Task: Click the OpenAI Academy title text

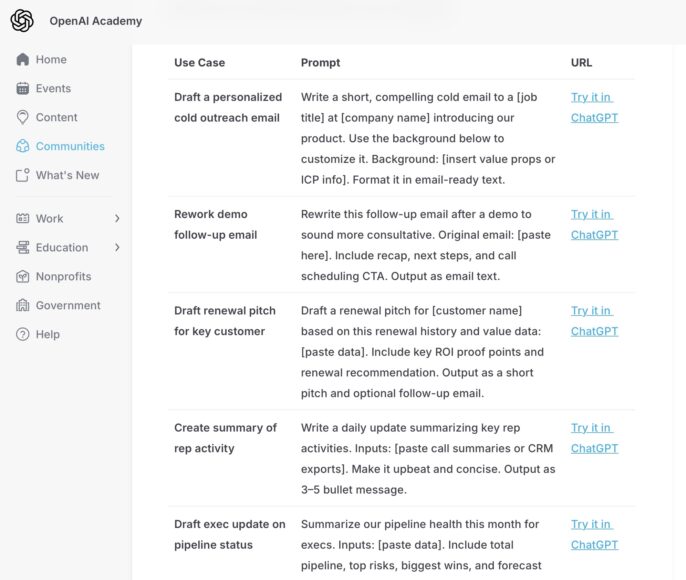Action: tap(96, 21)
